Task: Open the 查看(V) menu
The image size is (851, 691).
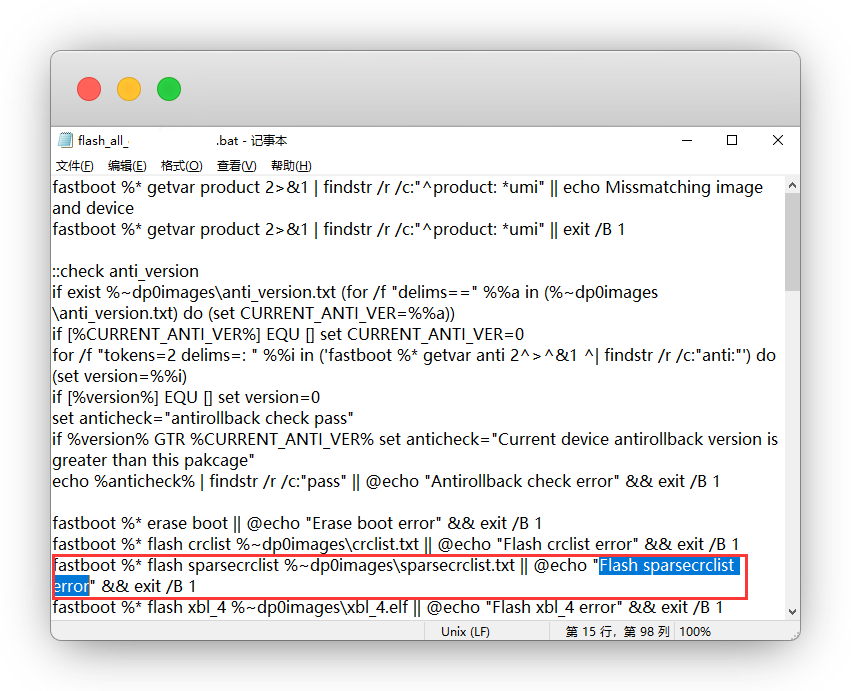Action: 236,166
